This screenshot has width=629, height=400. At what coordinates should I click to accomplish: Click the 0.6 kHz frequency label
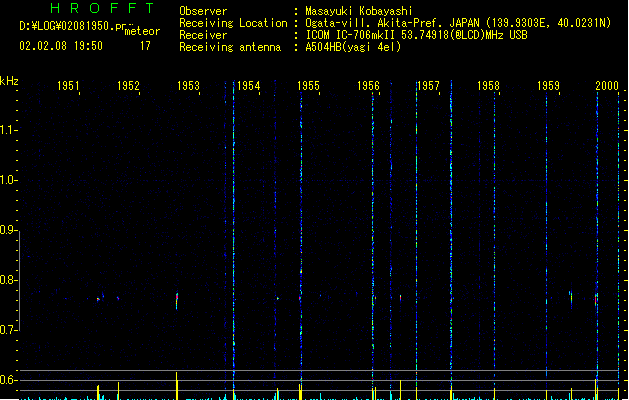click(7, 380)
